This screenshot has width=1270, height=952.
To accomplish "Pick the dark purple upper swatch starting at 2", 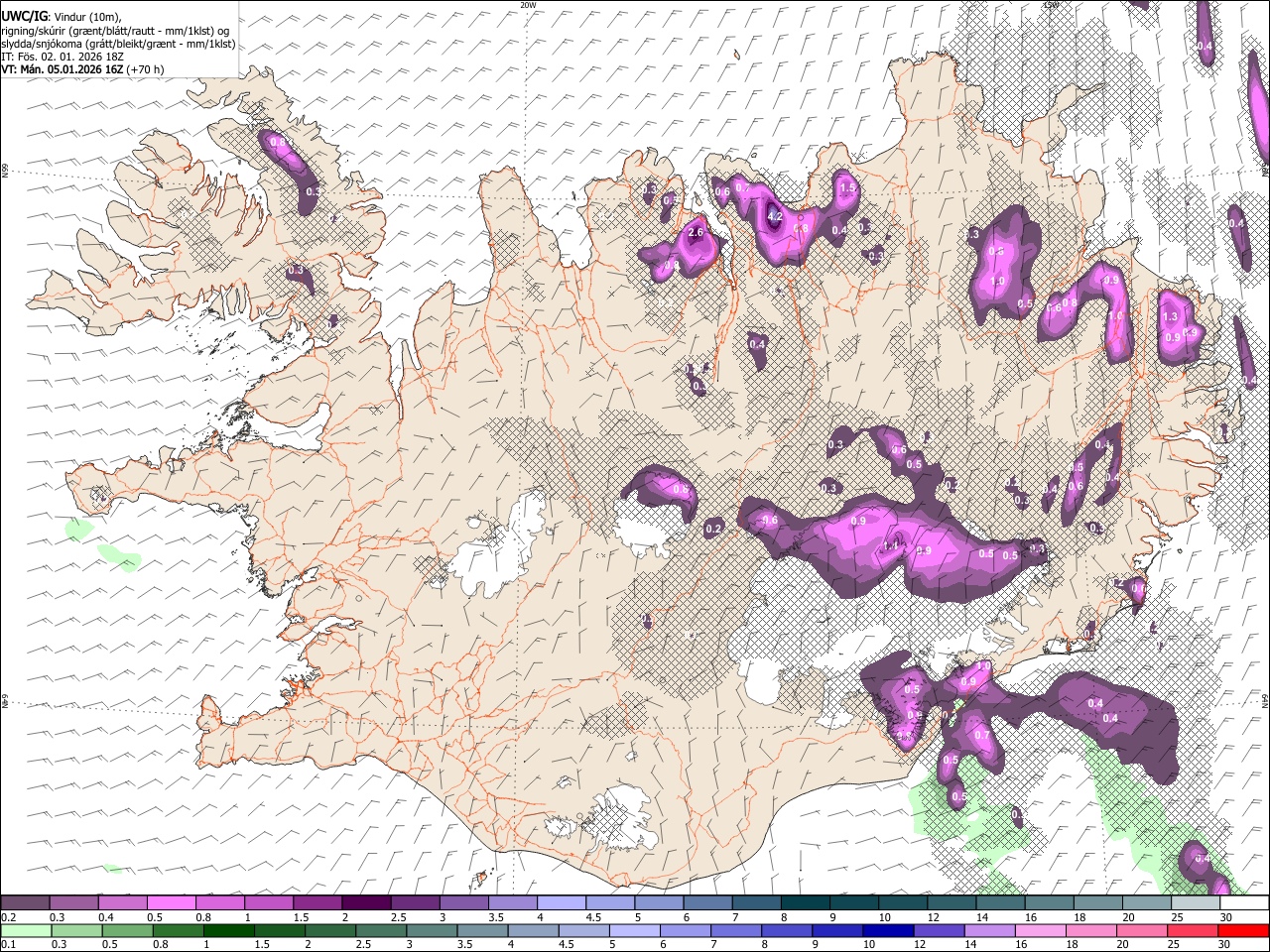I will coord(365,902).
